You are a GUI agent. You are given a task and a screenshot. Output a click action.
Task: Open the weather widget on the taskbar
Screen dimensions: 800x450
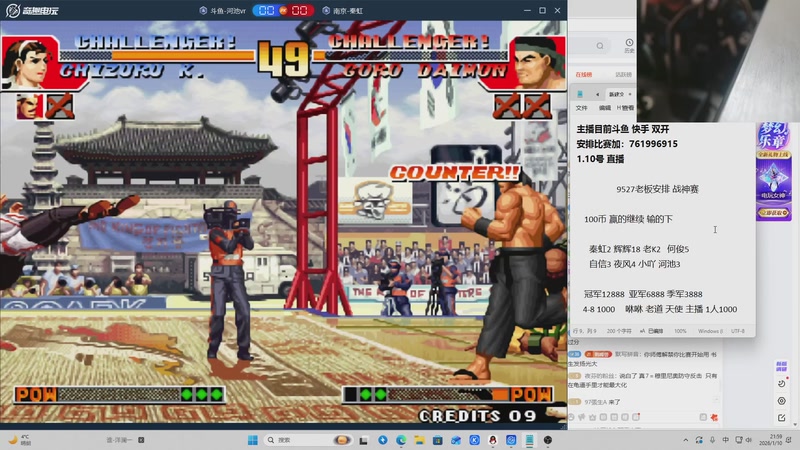tap(20, 440)
